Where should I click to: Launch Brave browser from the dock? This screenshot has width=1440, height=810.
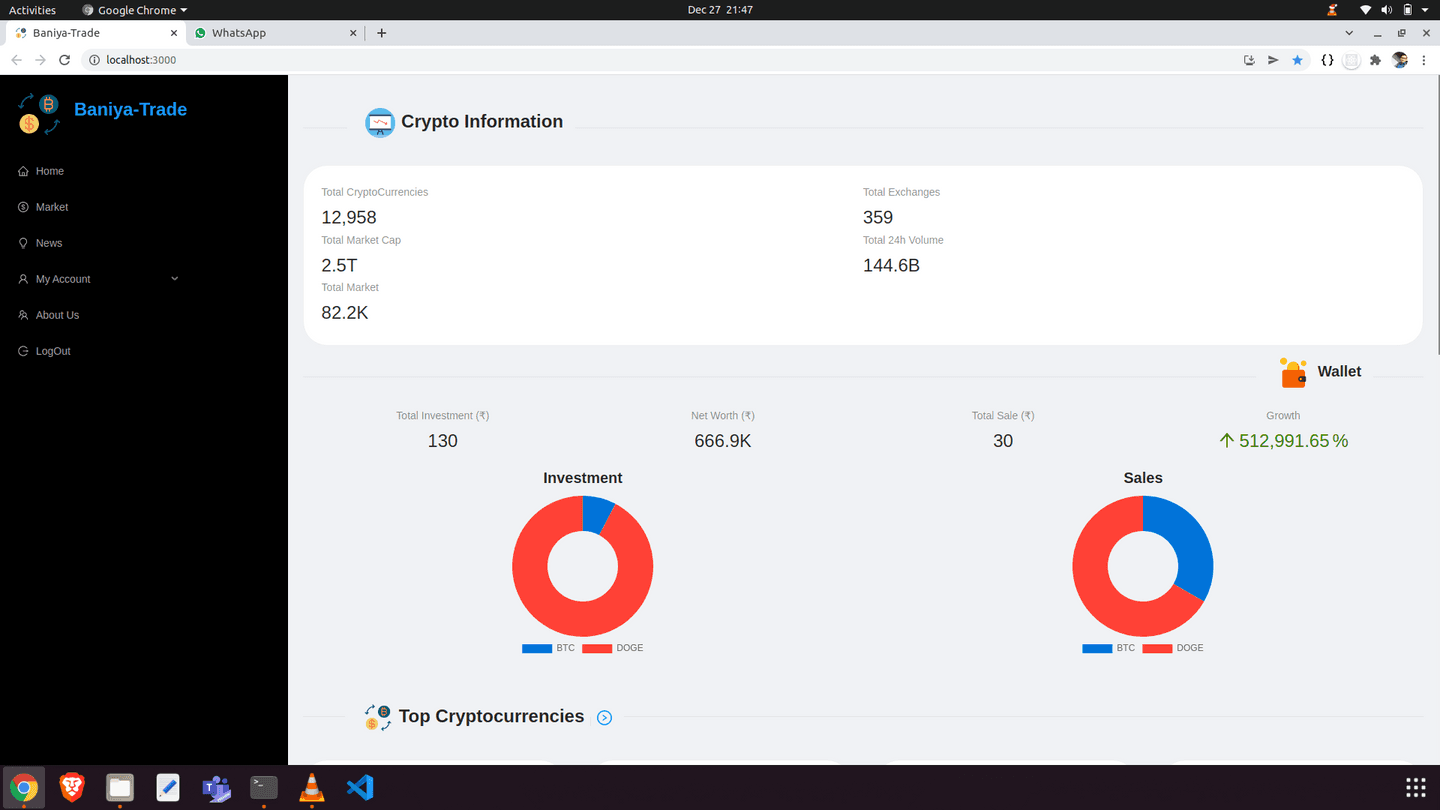(72, 787)
